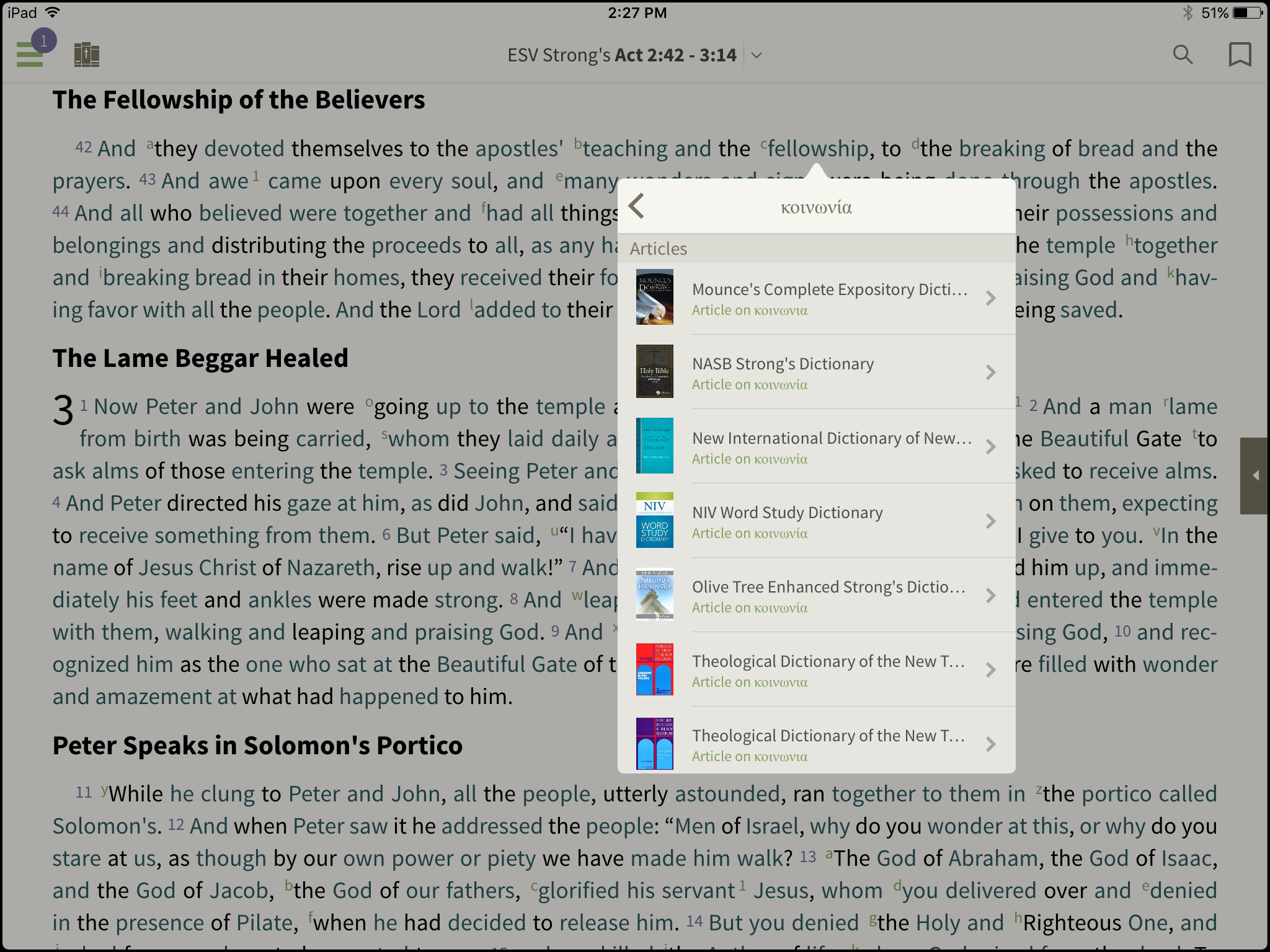Tap the 2:27 PM clock
Viewport: 1270px width, 952px height.
637,12
